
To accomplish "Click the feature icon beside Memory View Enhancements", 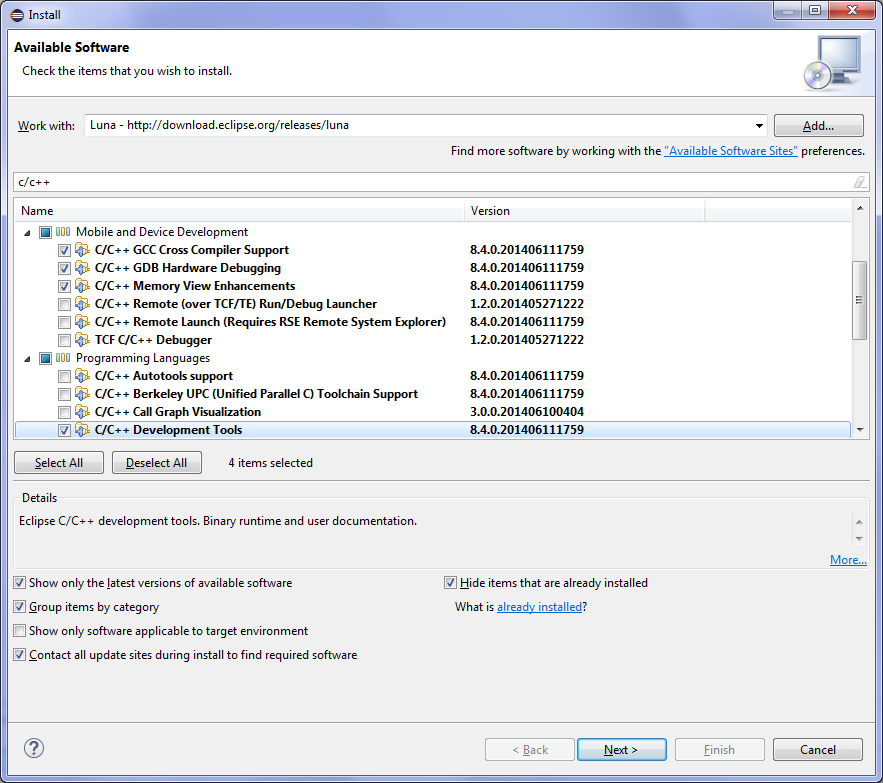I will coord(82,286).
